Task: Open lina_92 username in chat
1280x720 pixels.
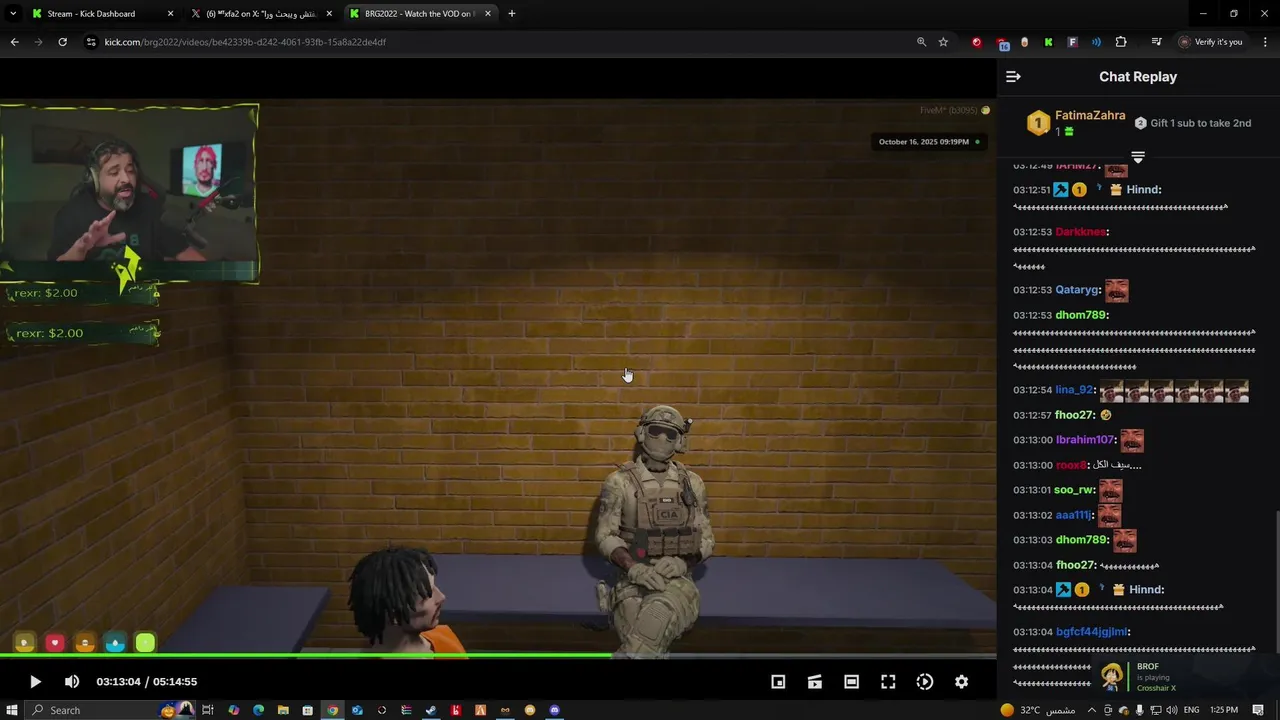Action: coord(1074,390)
